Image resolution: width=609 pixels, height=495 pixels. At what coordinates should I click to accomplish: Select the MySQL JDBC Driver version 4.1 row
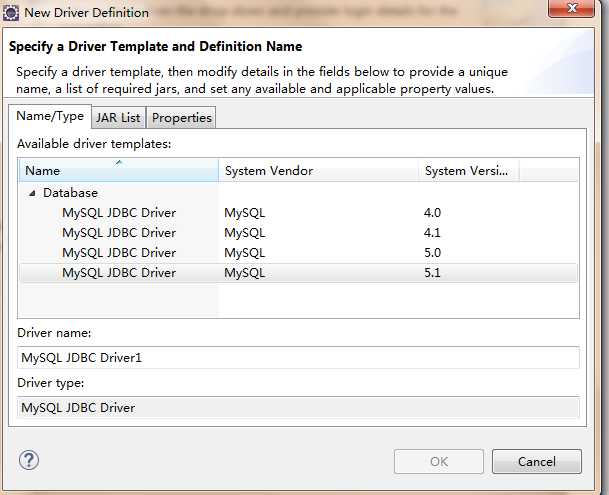[298, 233]
